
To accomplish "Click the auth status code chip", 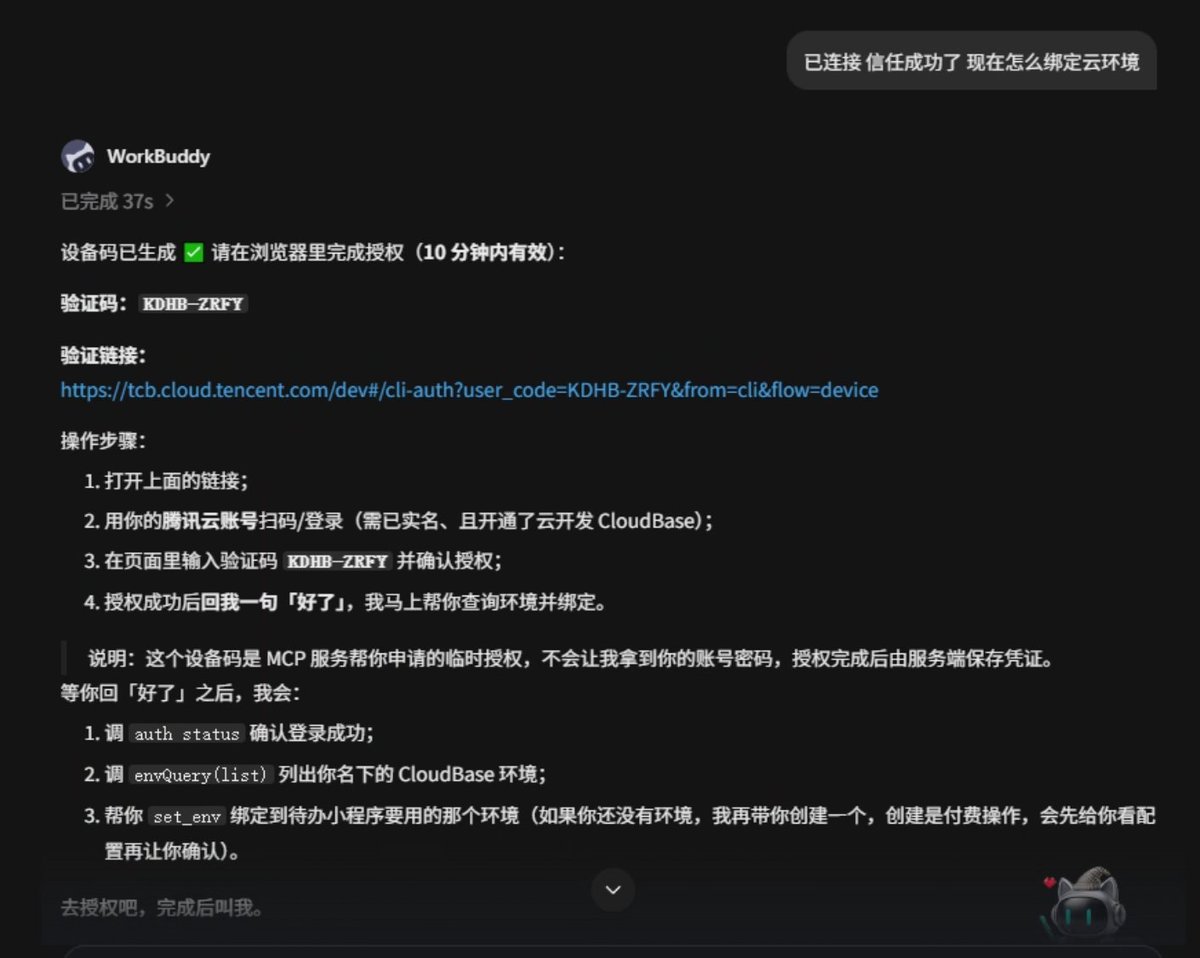I will (x=187, y=734).
